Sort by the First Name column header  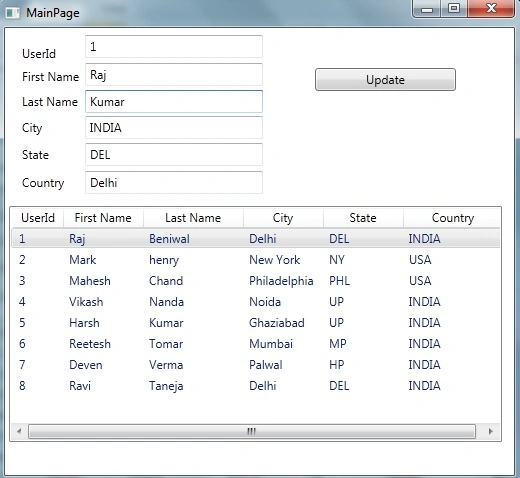pyautogui.click(x=103, y=218)
